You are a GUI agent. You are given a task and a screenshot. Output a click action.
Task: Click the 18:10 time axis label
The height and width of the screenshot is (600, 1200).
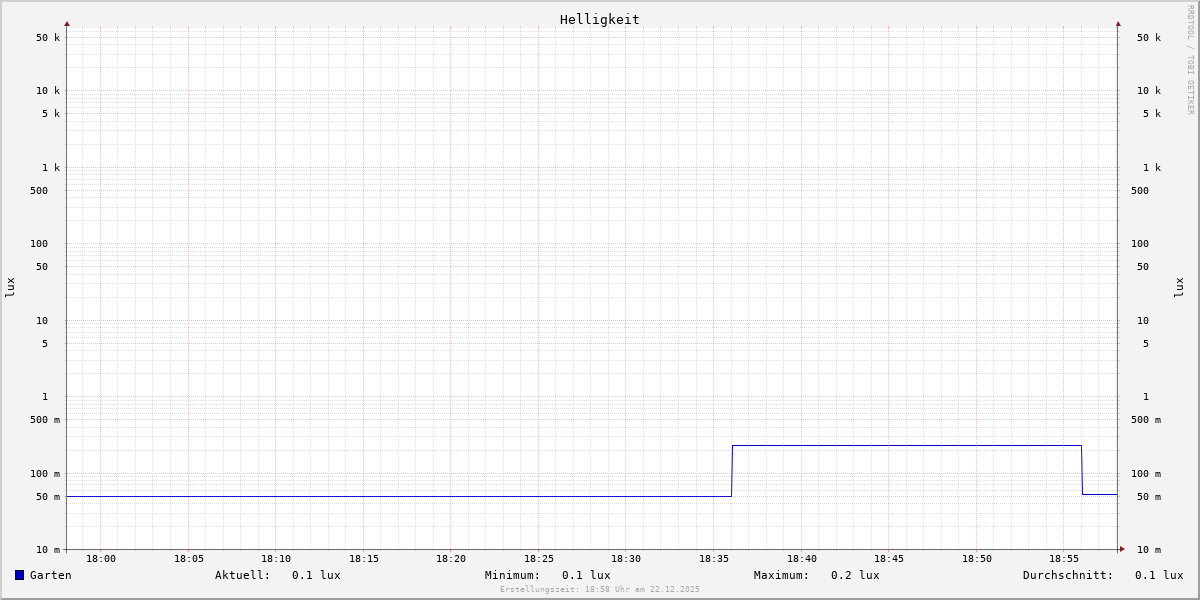coord(276,559)
